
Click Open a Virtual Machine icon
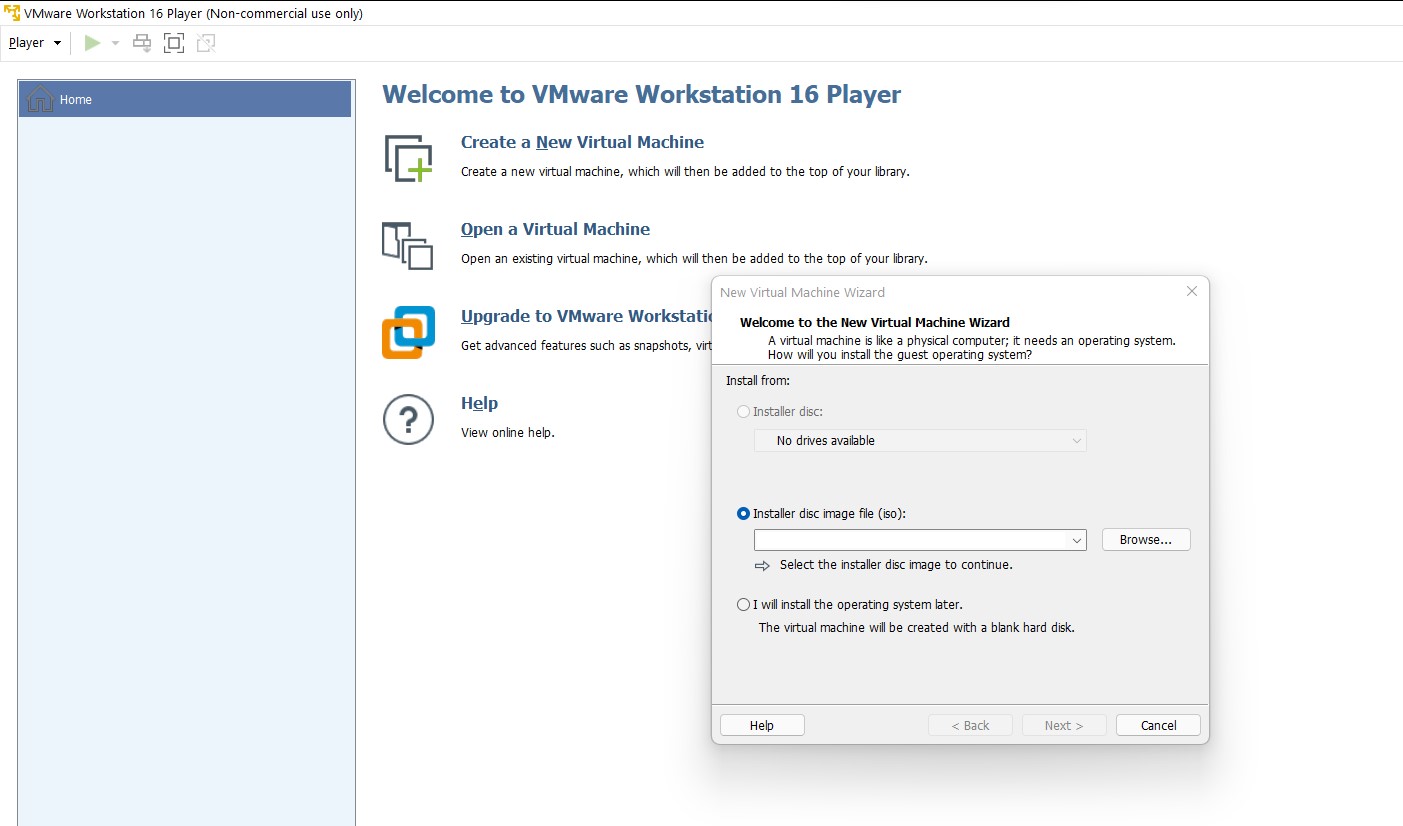(x=408, y=245)
